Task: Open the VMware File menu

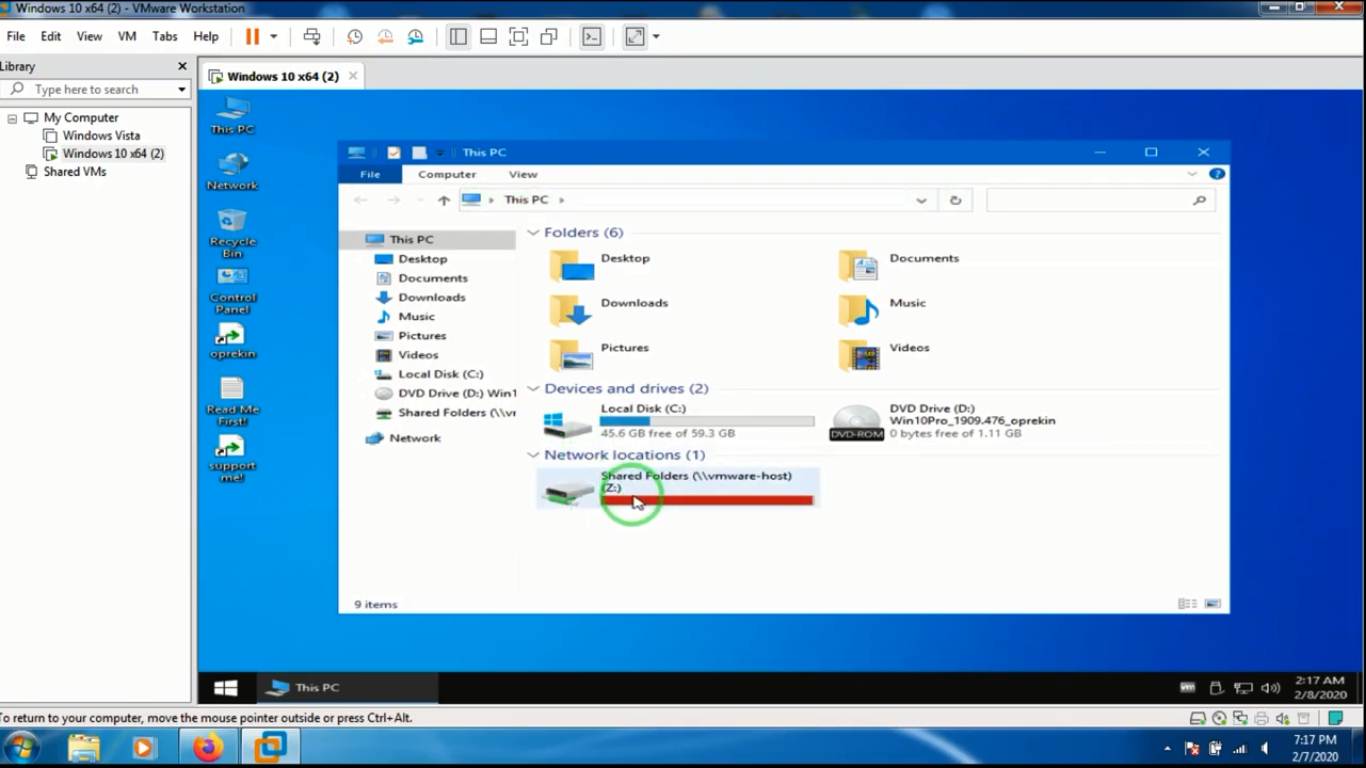Action: click(x=16, y=36)
